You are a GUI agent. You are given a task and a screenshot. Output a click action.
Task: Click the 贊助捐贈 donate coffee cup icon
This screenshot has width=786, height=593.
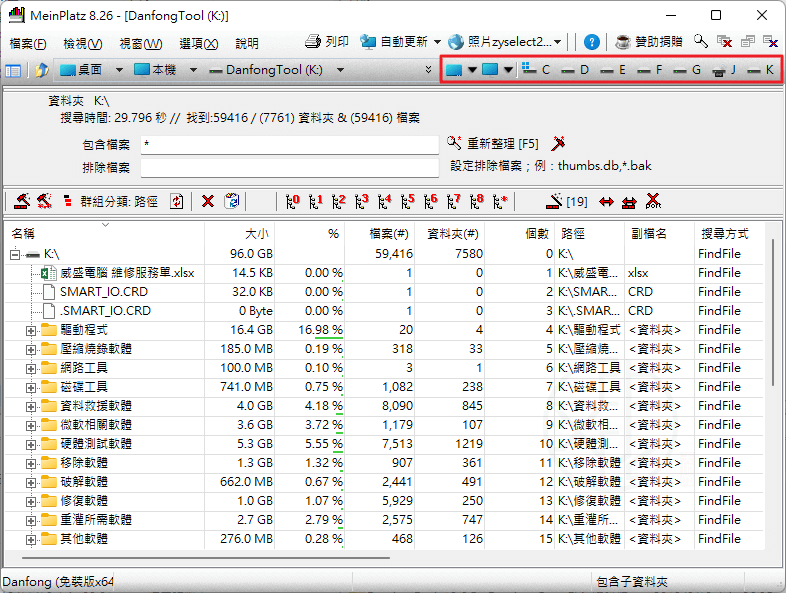623,42
